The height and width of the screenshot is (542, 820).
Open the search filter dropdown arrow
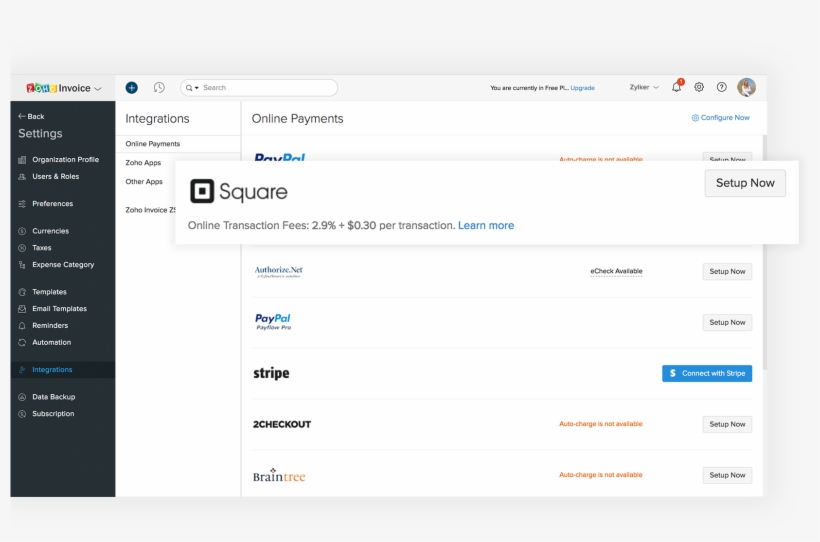click(197, 88)
